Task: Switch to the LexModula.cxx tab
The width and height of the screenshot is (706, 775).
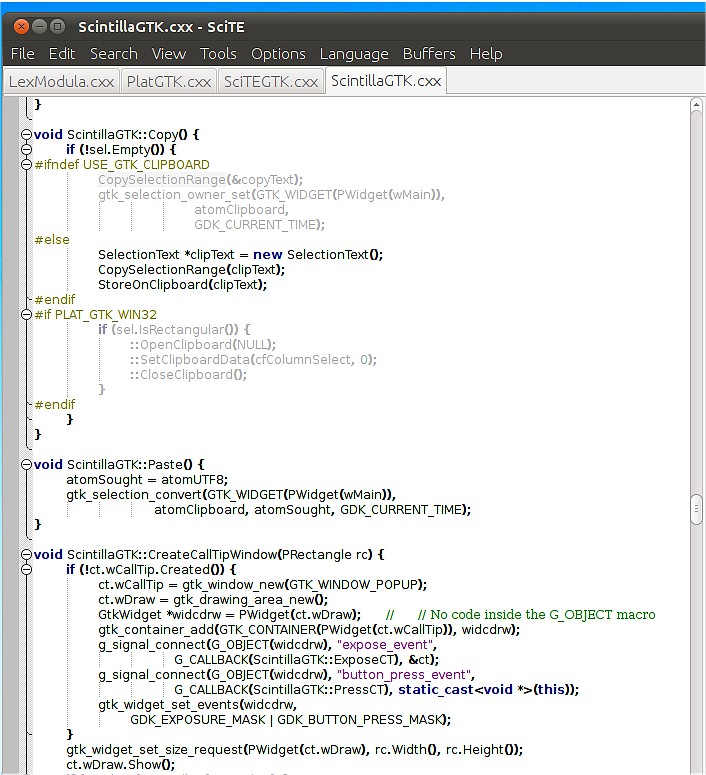Action: 61,82
